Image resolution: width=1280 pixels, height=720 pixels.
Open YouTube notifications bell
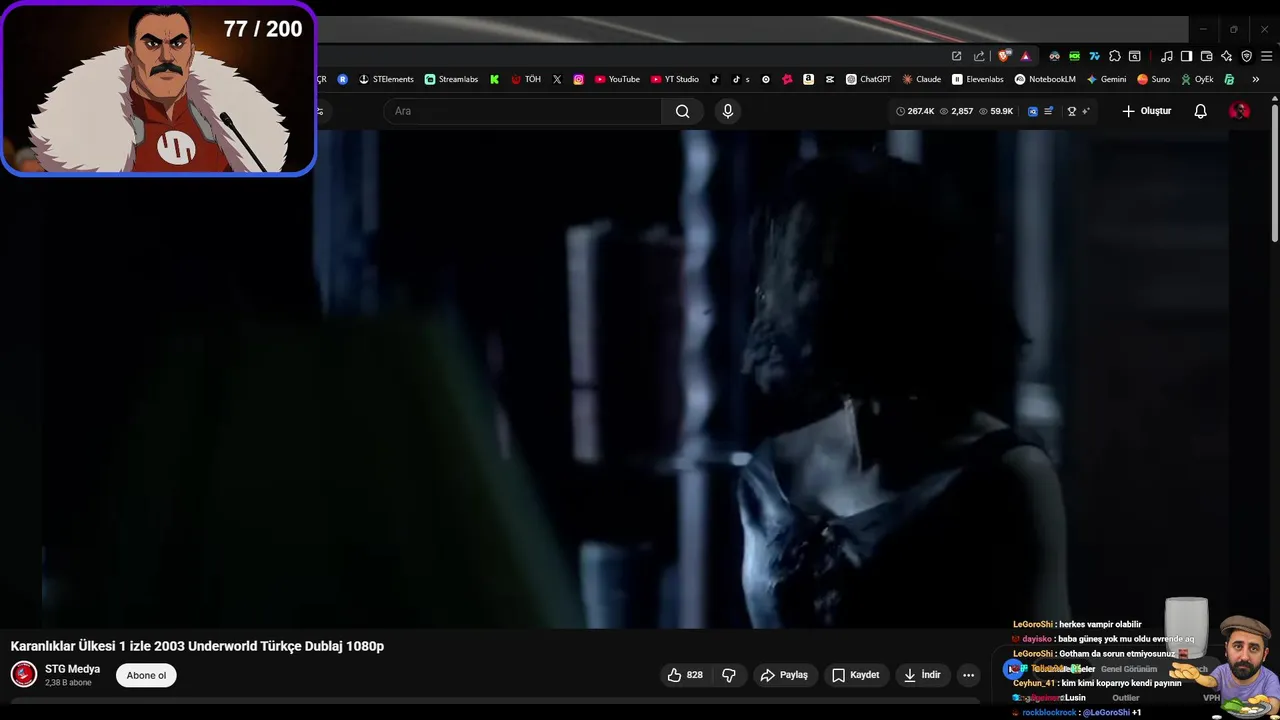pos(1201,111)
